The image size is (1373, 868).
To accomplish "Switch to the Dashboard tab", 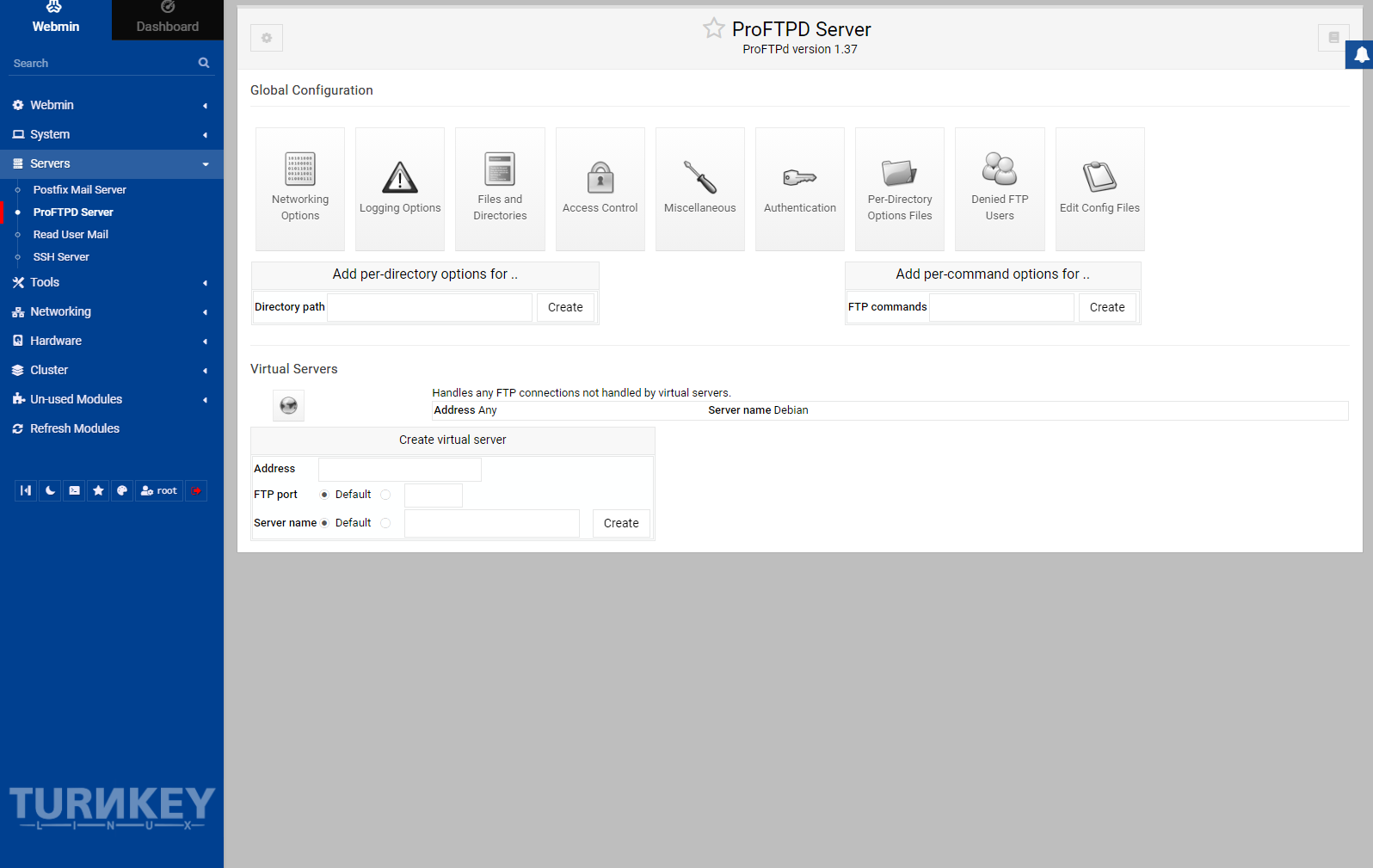I will point(168,20).
